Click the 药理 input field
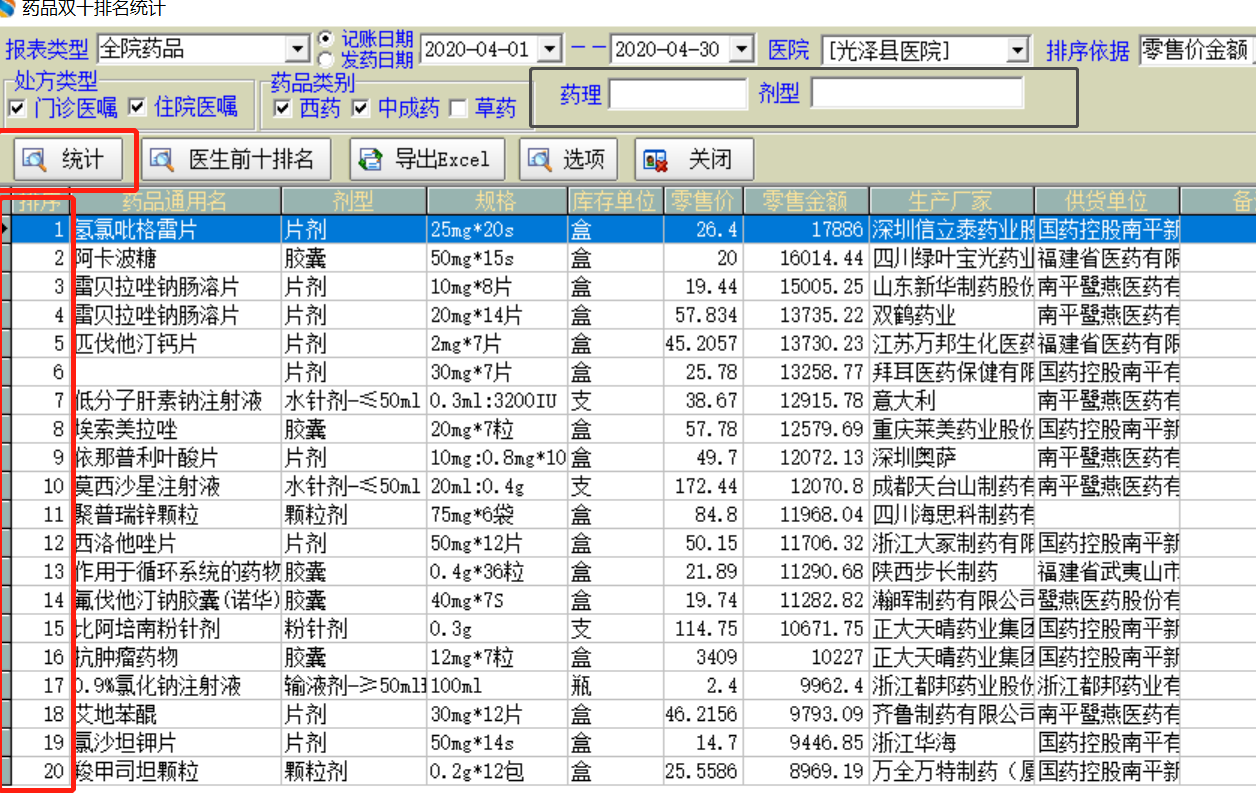Image resolution: width=1256 pixels, height=796 pixels. tap(678, 94)
